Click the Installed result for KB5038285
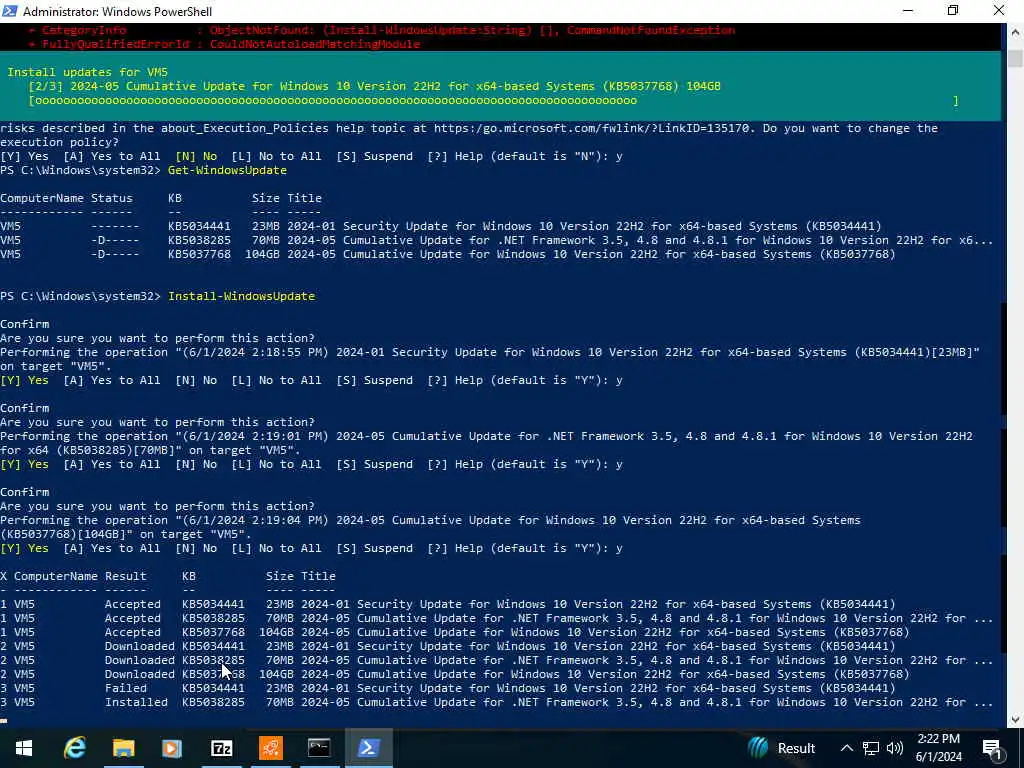Viewport: 1024px width, 768px height. tap(136, 703)
